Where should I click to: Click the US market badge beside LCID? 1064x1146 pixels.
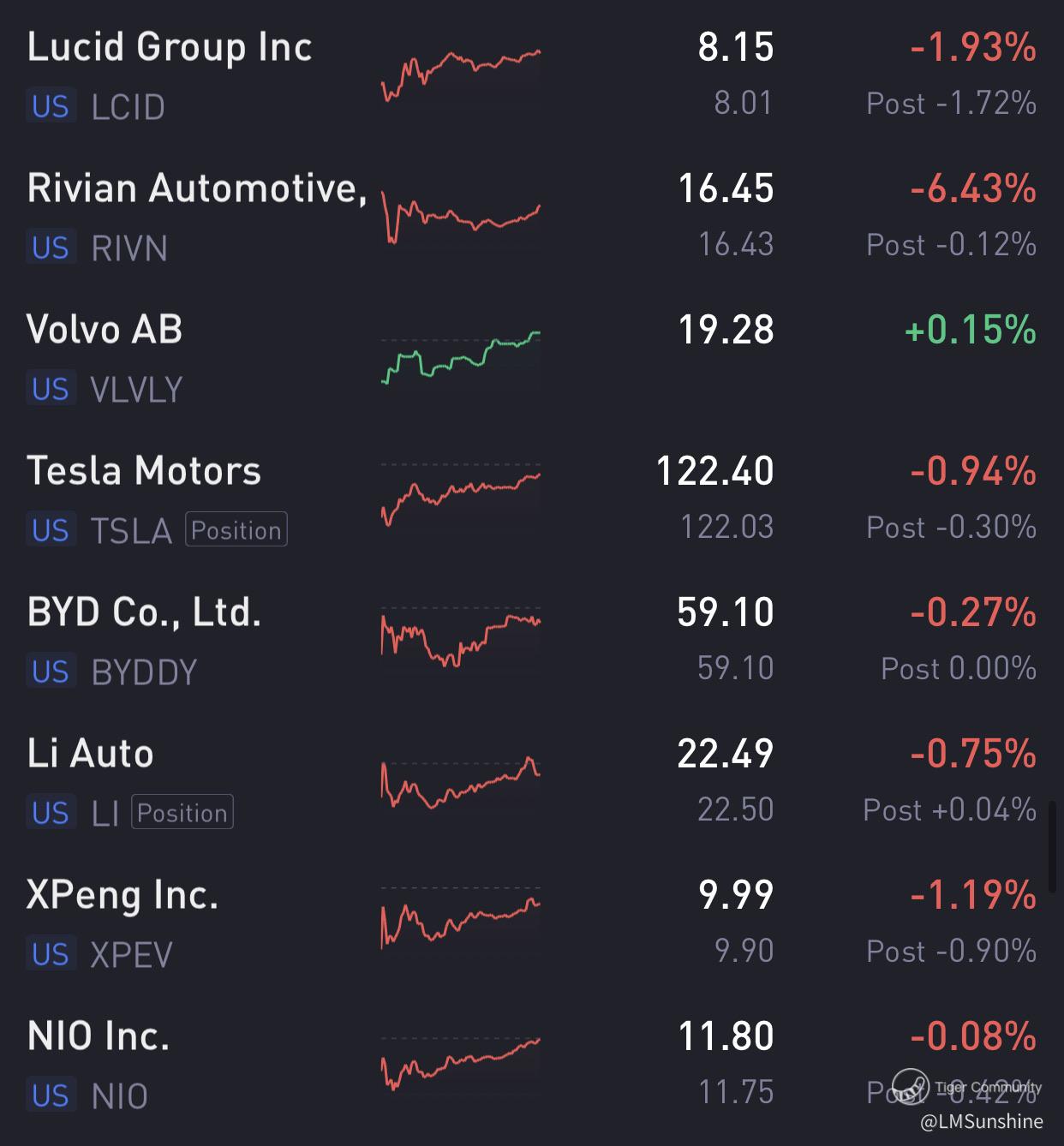coord(51,107)
